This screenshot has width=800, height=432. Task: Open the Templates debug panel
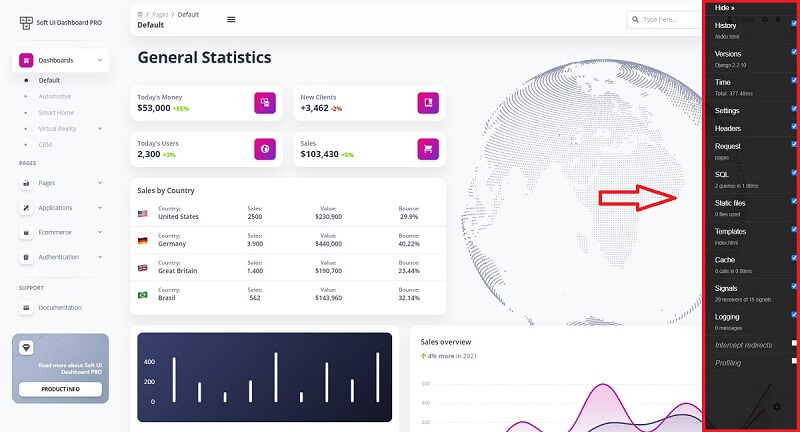731,231
